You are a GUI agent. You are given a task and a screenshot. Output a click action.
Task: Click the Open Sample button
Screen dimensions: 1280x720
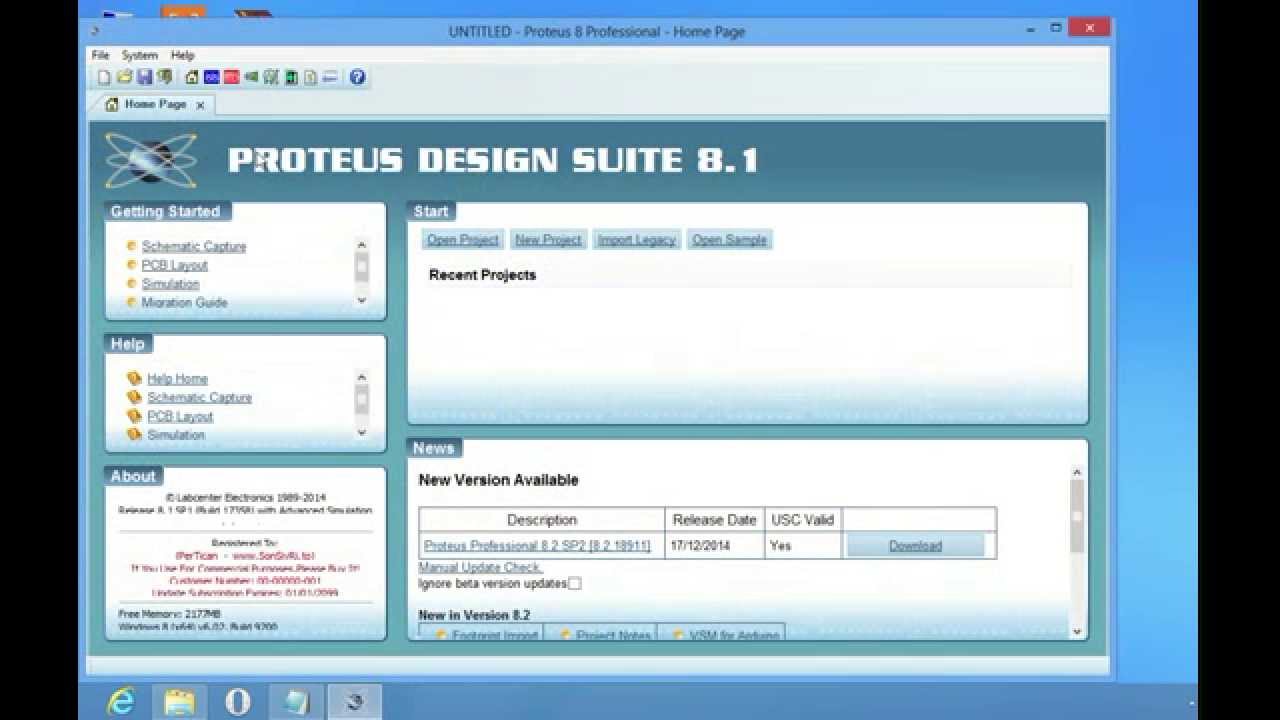pos(730,240)
